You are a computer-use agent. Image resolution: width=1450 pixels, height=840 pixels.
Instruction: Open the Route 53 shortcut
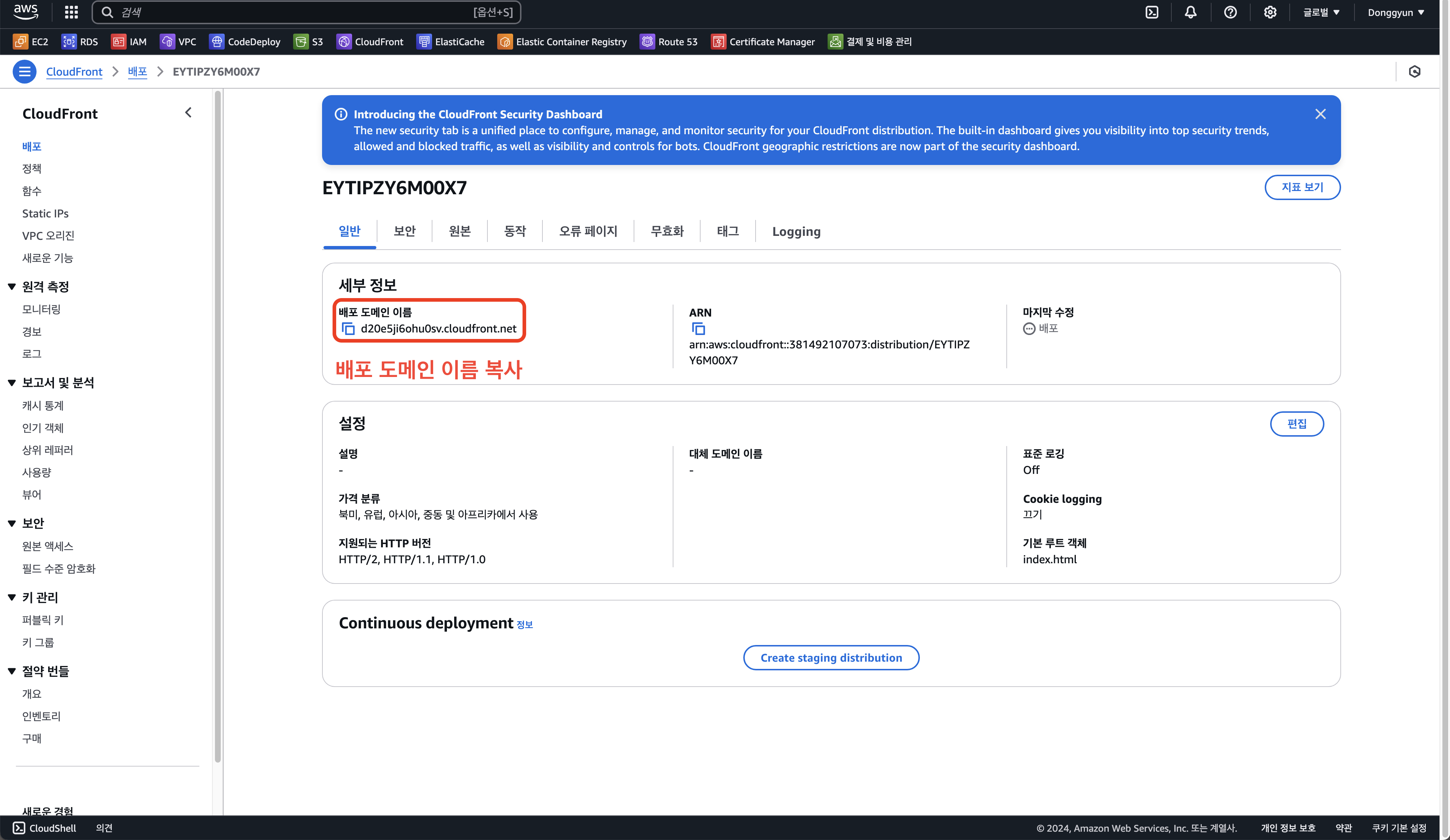669,42
